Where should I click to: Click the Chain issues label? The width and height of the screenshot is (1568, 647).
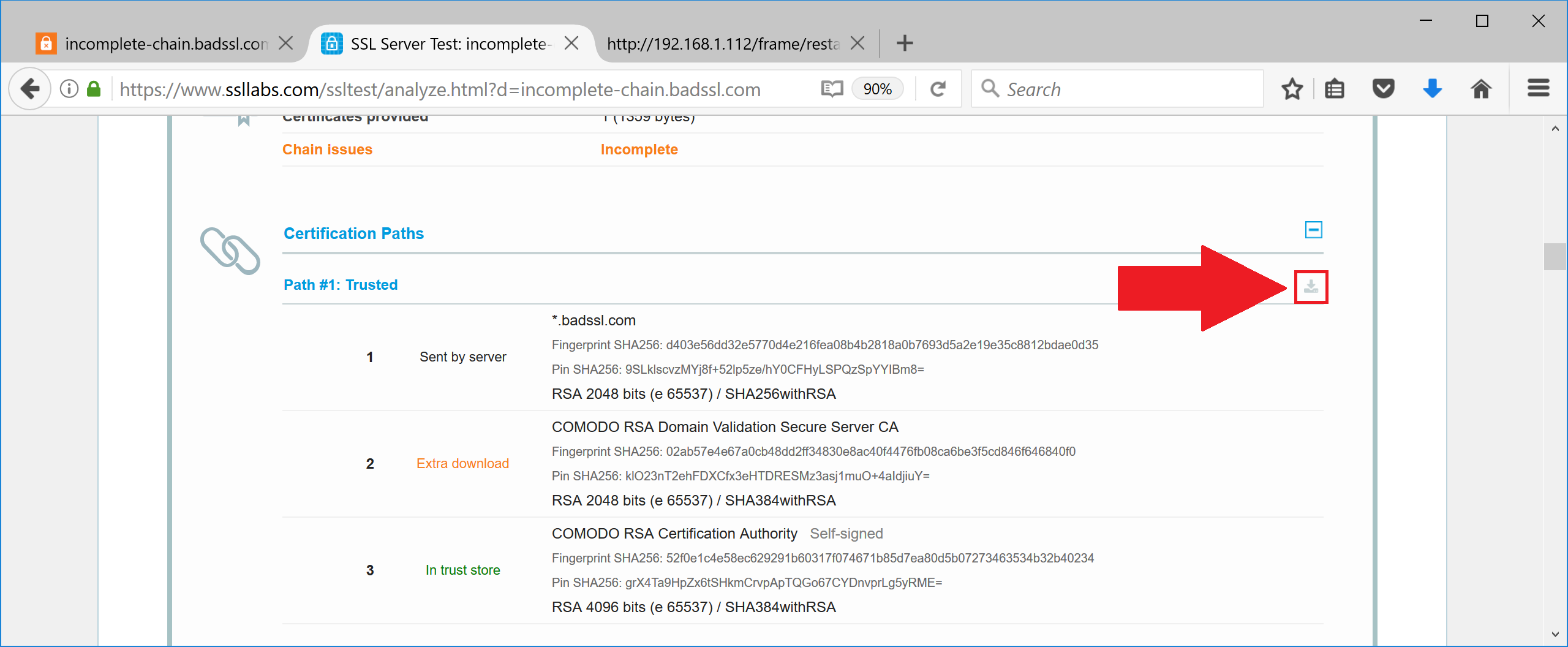coord(327,149)
